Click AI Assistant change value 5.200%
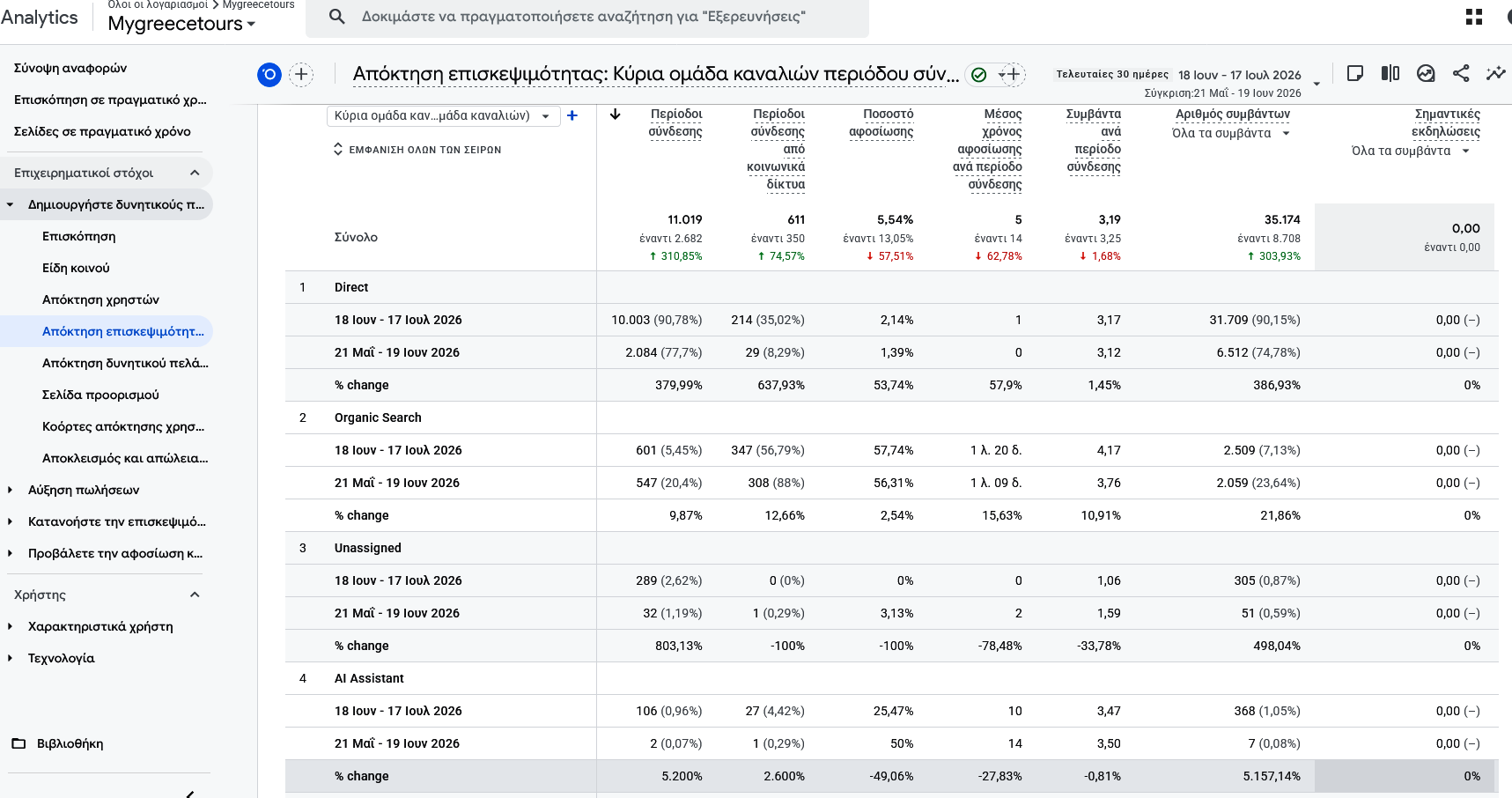Image resolution: width=1512 pixels, height=798 pixels. [x=682, y=776]
